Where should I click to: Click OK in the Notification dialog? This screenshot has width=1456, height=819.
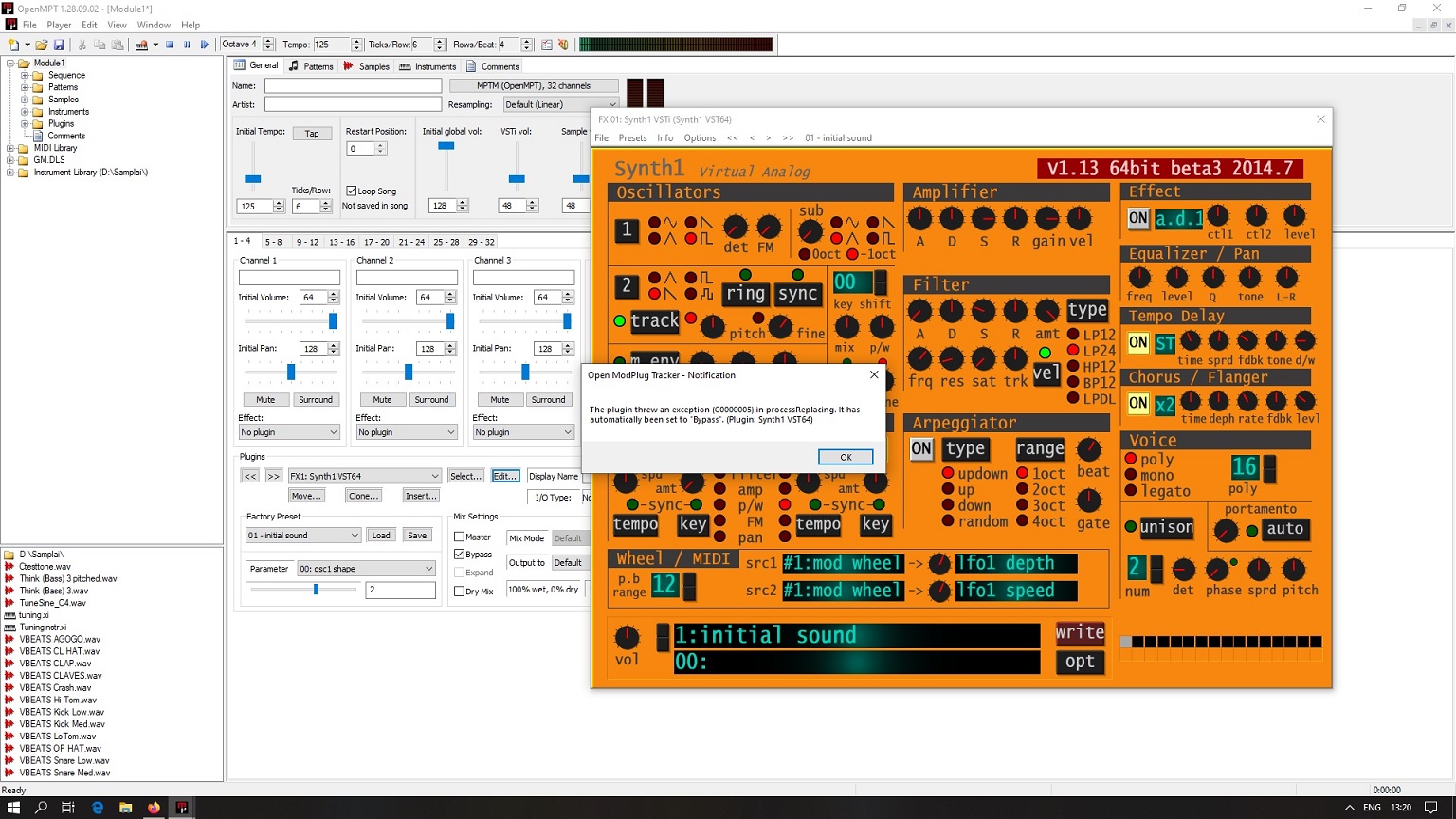coord(845,457)
